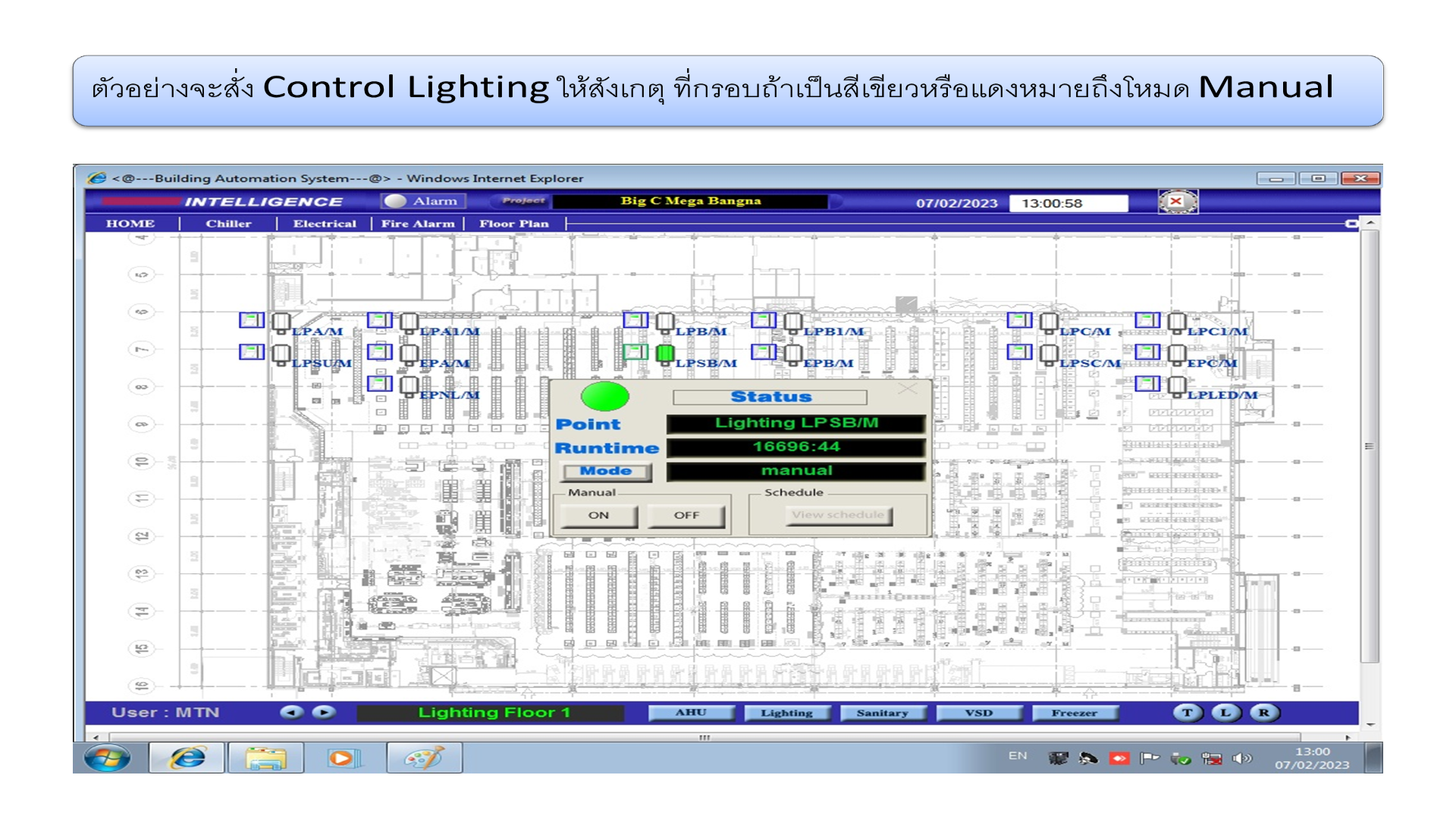This screenshot has height=819, width=1456.
Task: Select the LPB1/M lighting panel icon
Action: [x=793, y=323]
